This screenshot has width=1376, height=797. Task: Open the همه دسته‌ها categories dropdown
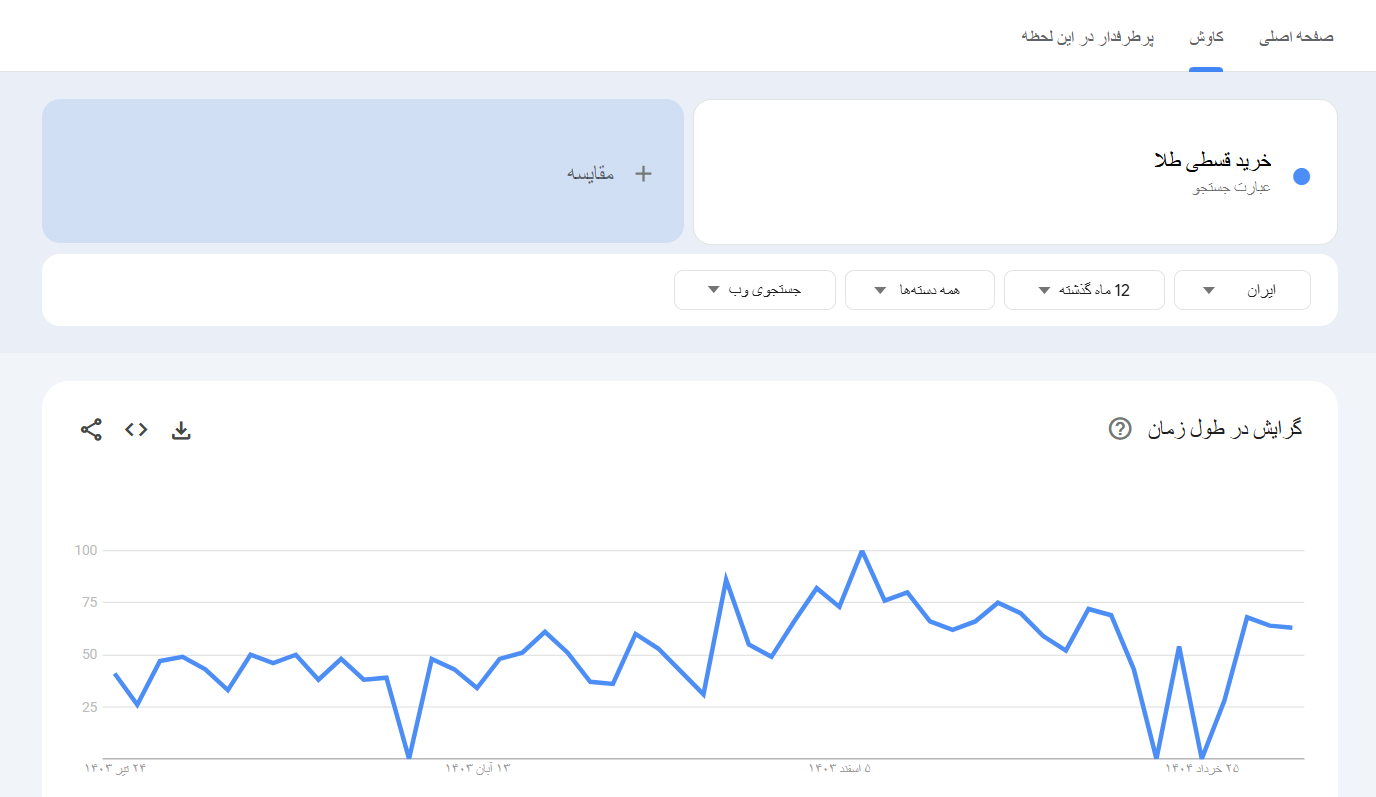point(919,289)
